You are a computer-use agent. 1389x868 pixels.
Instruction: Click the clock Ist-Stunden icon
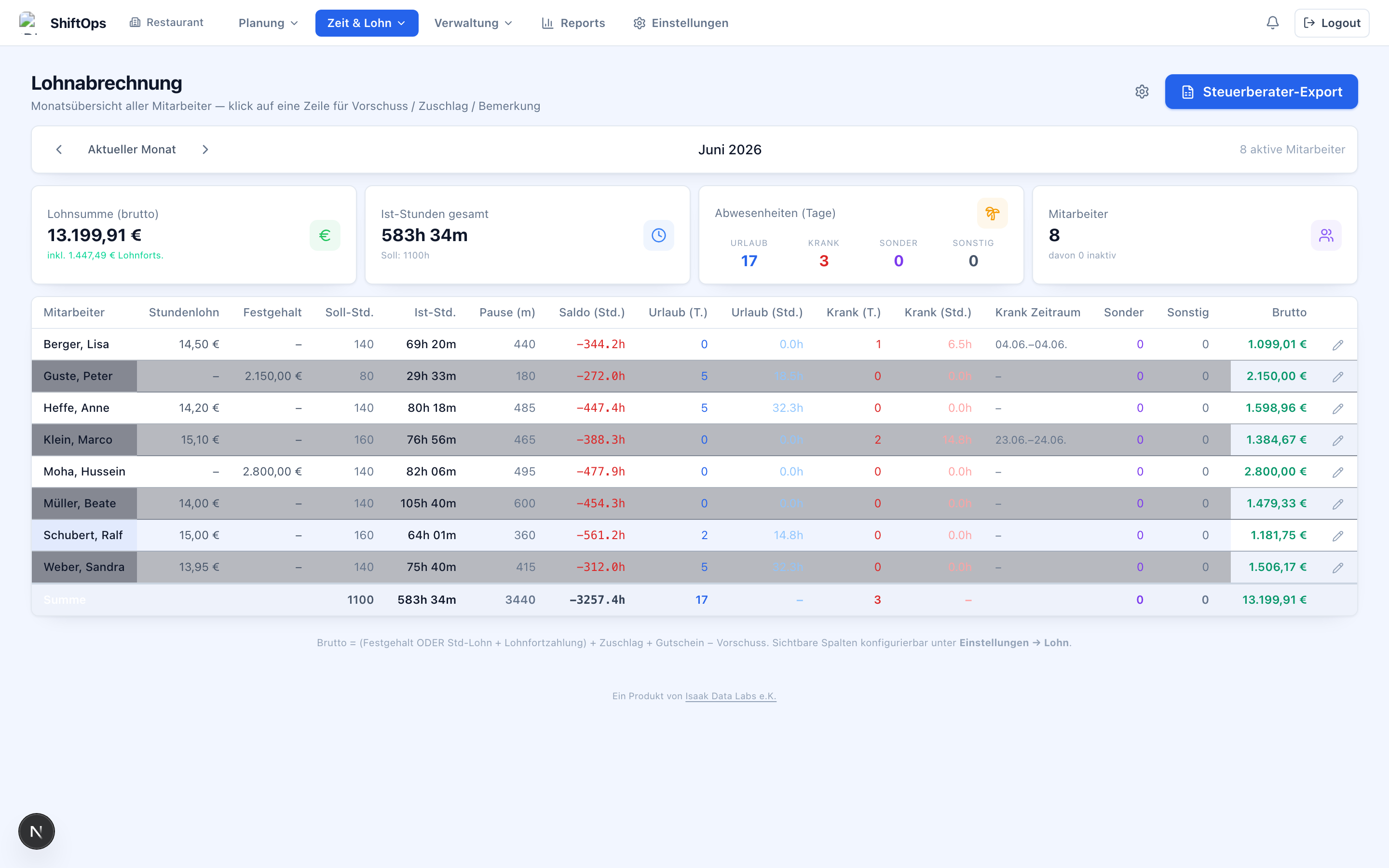pos(658,235)
